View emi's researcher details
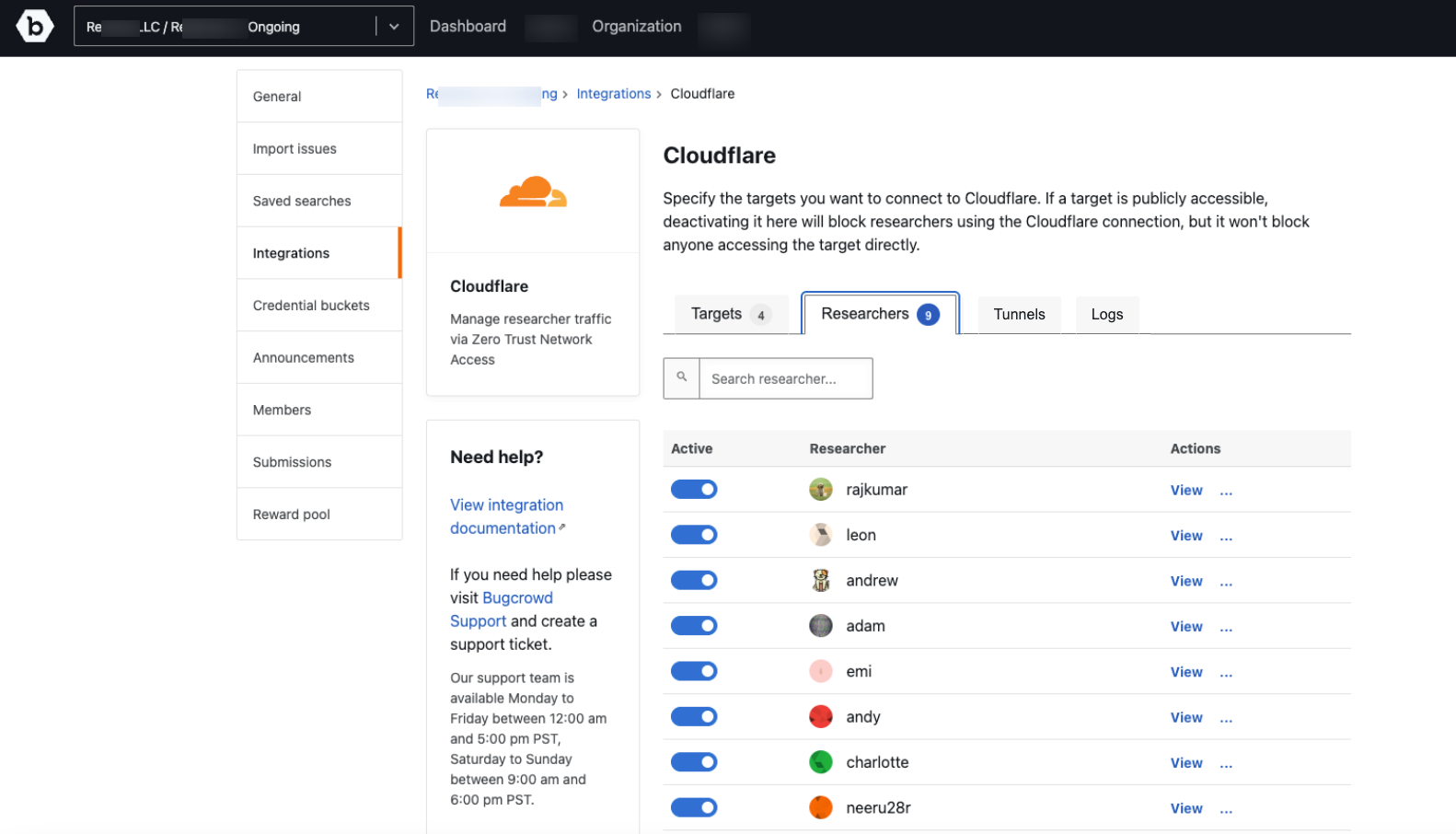The height and width of the screenshot is (834, 1456). click(x=1186, y=672)
